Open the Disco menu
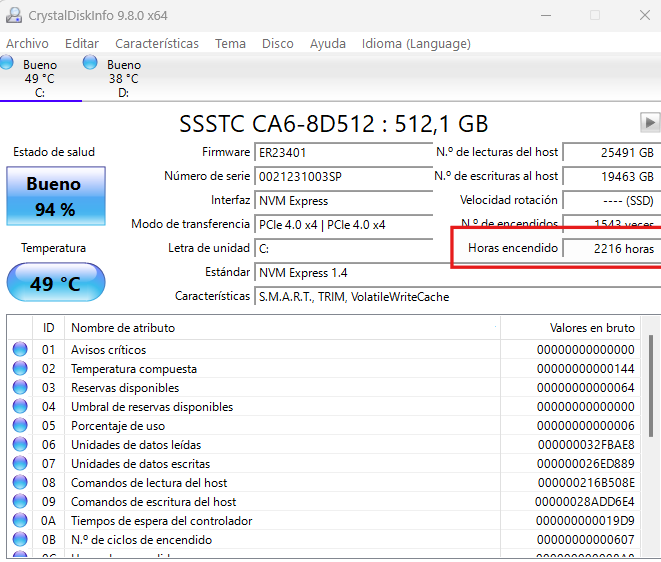 (x=278, y=43)
